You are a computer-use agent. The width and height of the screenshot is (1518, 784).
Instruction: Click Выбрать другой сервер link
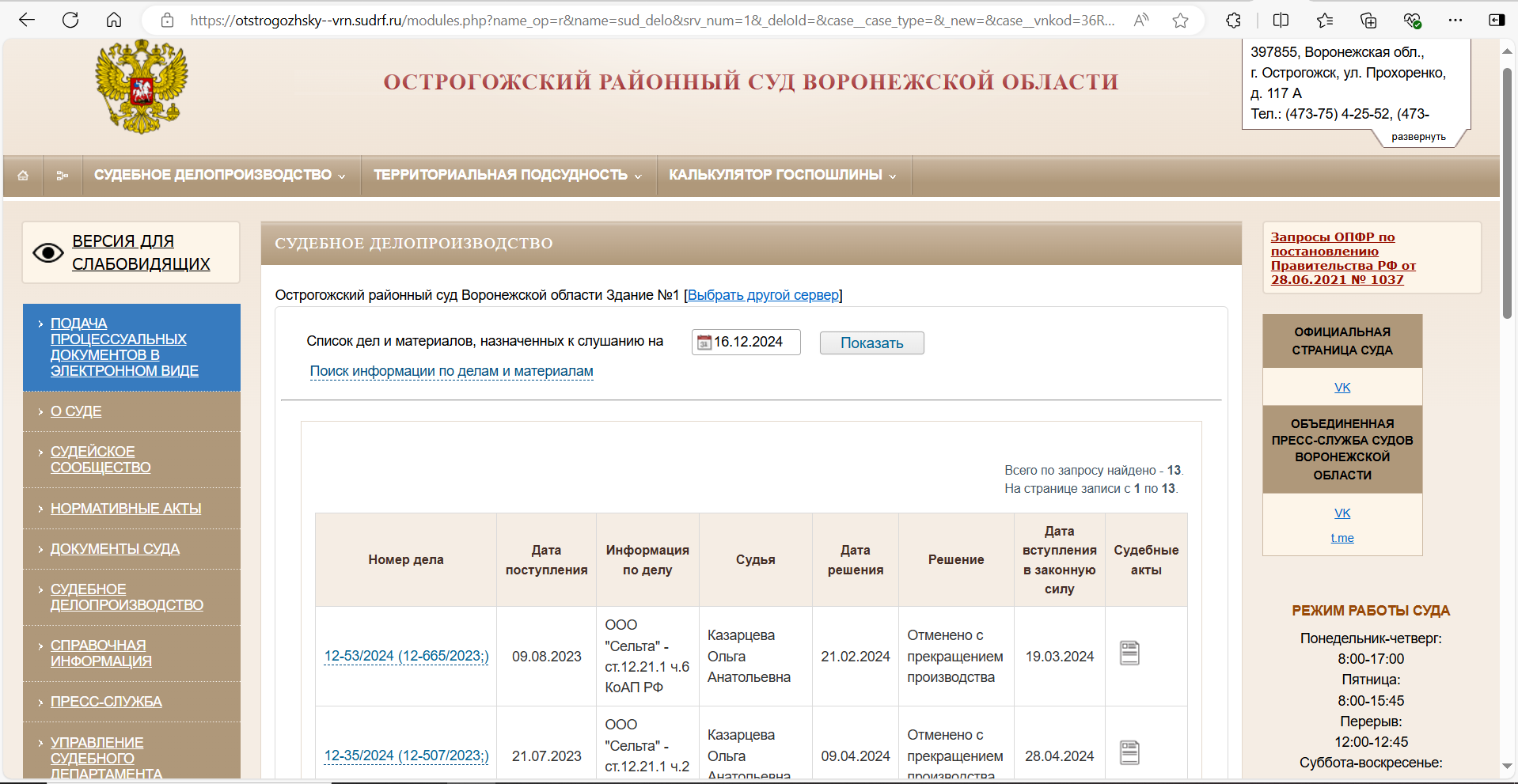tap(763, 295)
